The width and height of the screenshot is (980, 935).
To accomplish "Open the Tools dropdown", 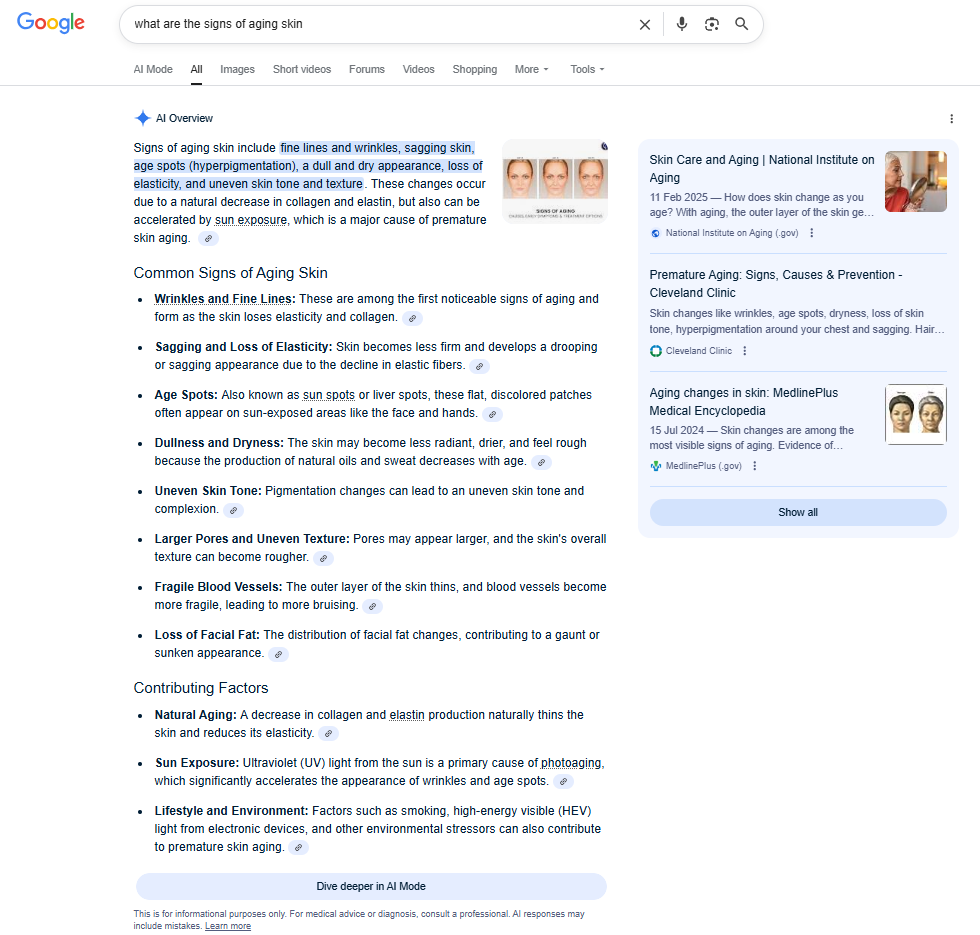I will 587,70.
